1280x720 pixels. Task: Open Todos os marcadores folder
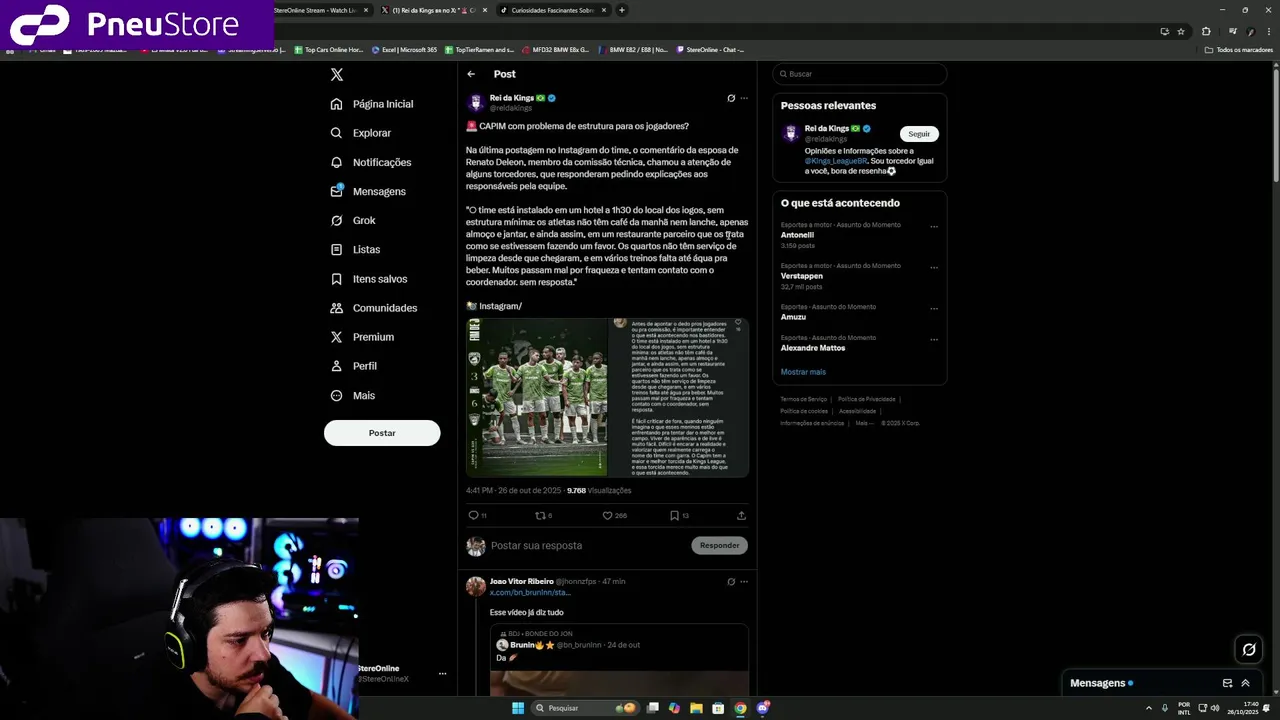[x=1239, y=49]
